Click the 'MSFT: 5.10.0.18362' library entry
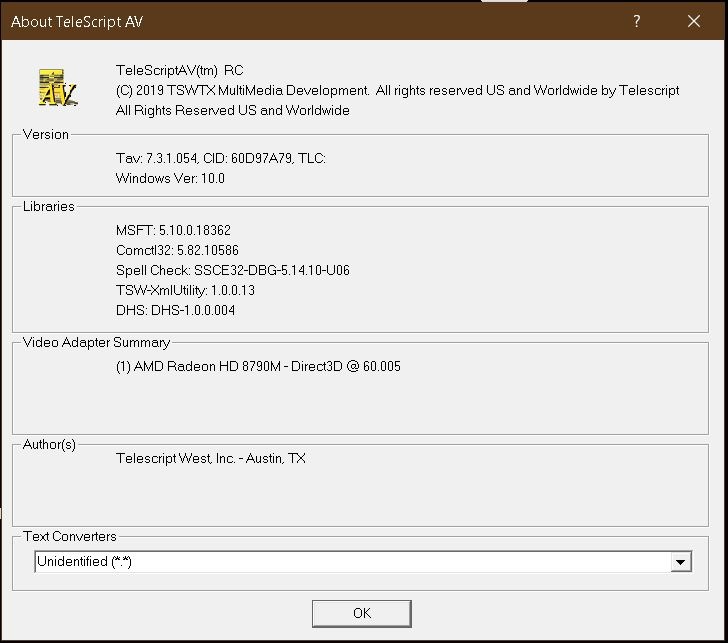 point(173,230)
